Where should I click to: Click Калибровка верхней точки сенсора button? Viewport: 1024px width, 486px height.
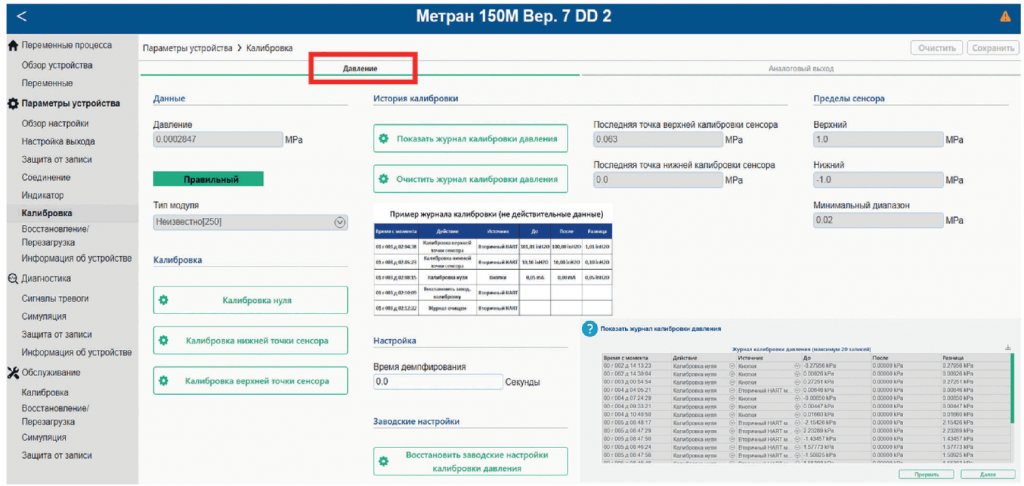point(251,381)
